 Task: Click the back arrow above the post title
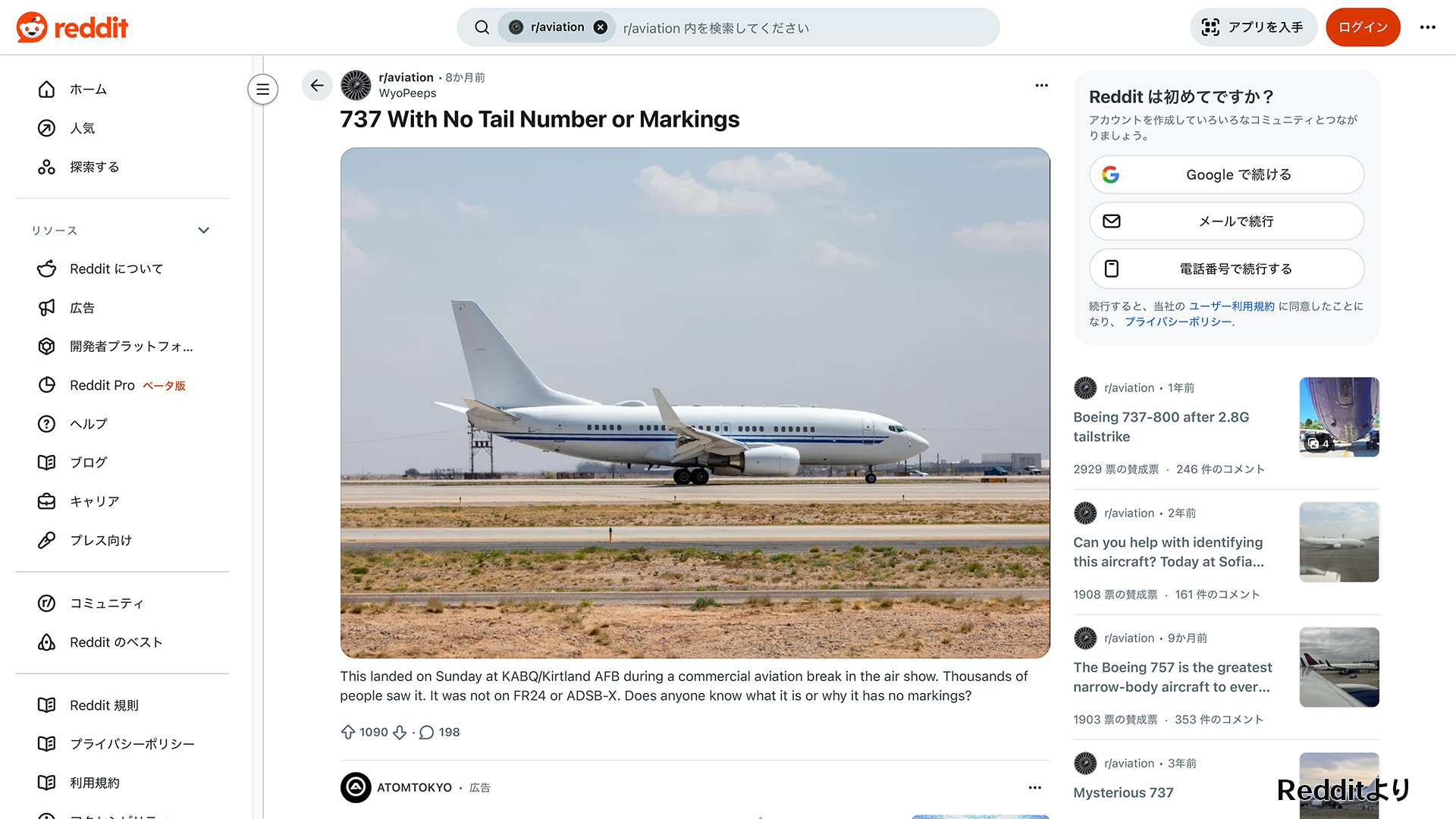click(317, 86)
